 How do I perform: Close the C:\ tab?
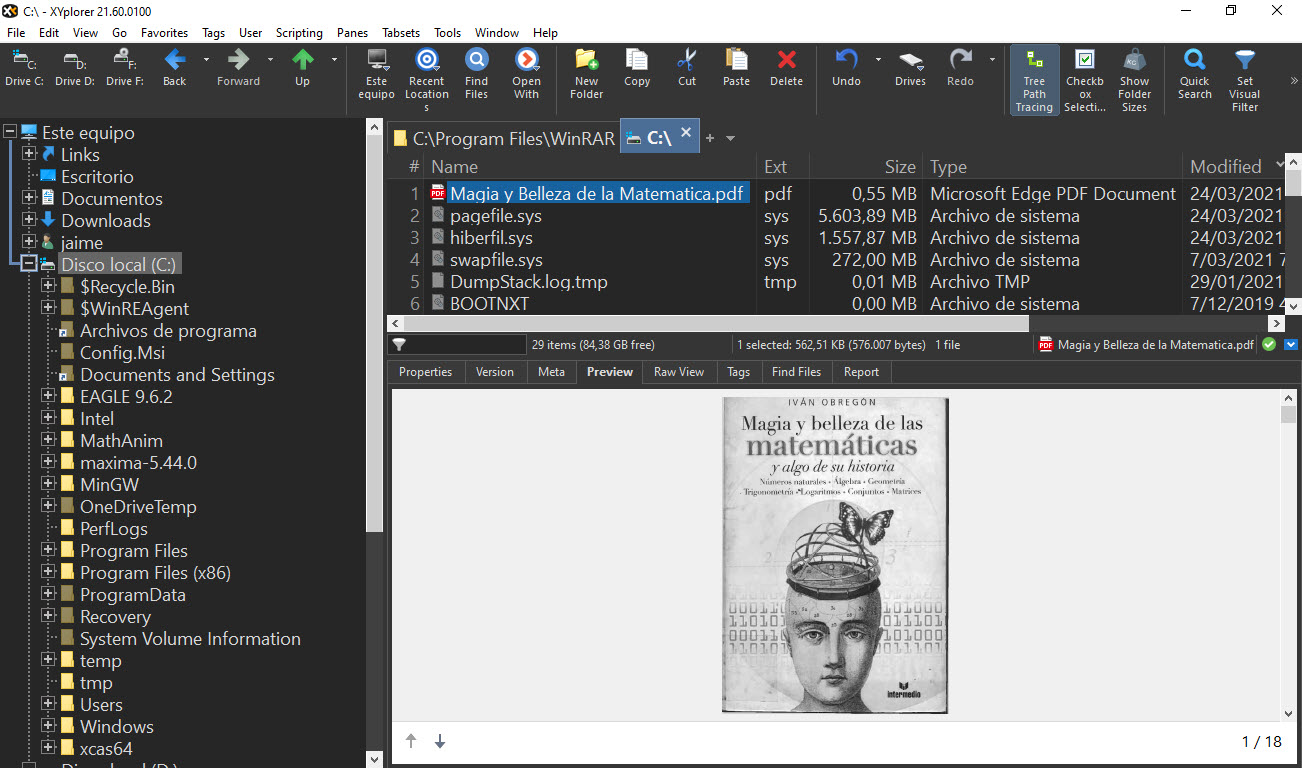(686, 132)
